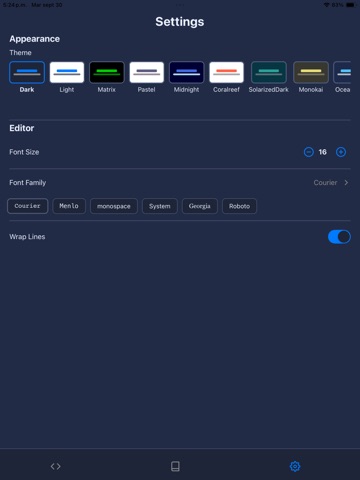
Task: Open the Font Family chevron
Action: 346,183
